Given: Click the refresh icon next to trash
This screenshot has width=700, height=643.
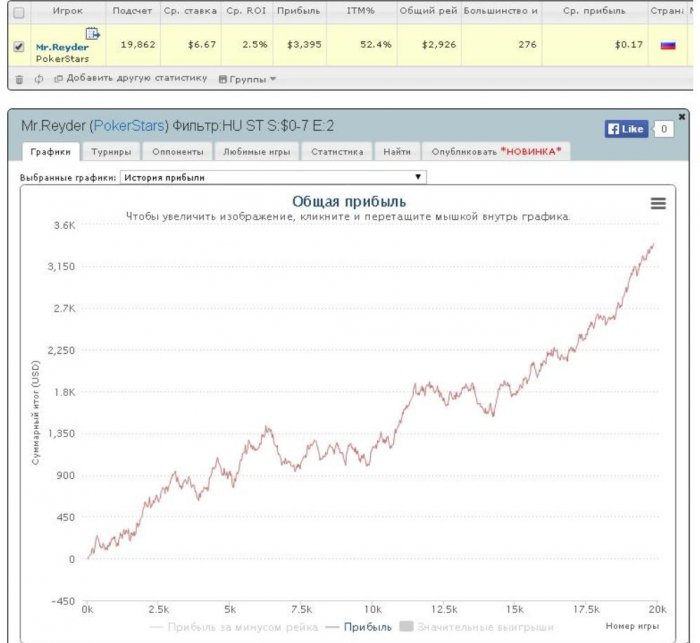Looking at the screenshot, I should click(39, 79).
